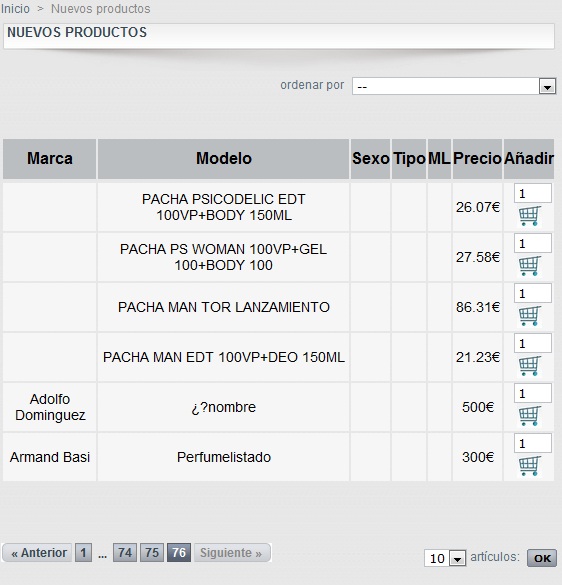Select the 'Perfumelistado' model cell
Screen dimensions: 562x585
pos(224,457)
